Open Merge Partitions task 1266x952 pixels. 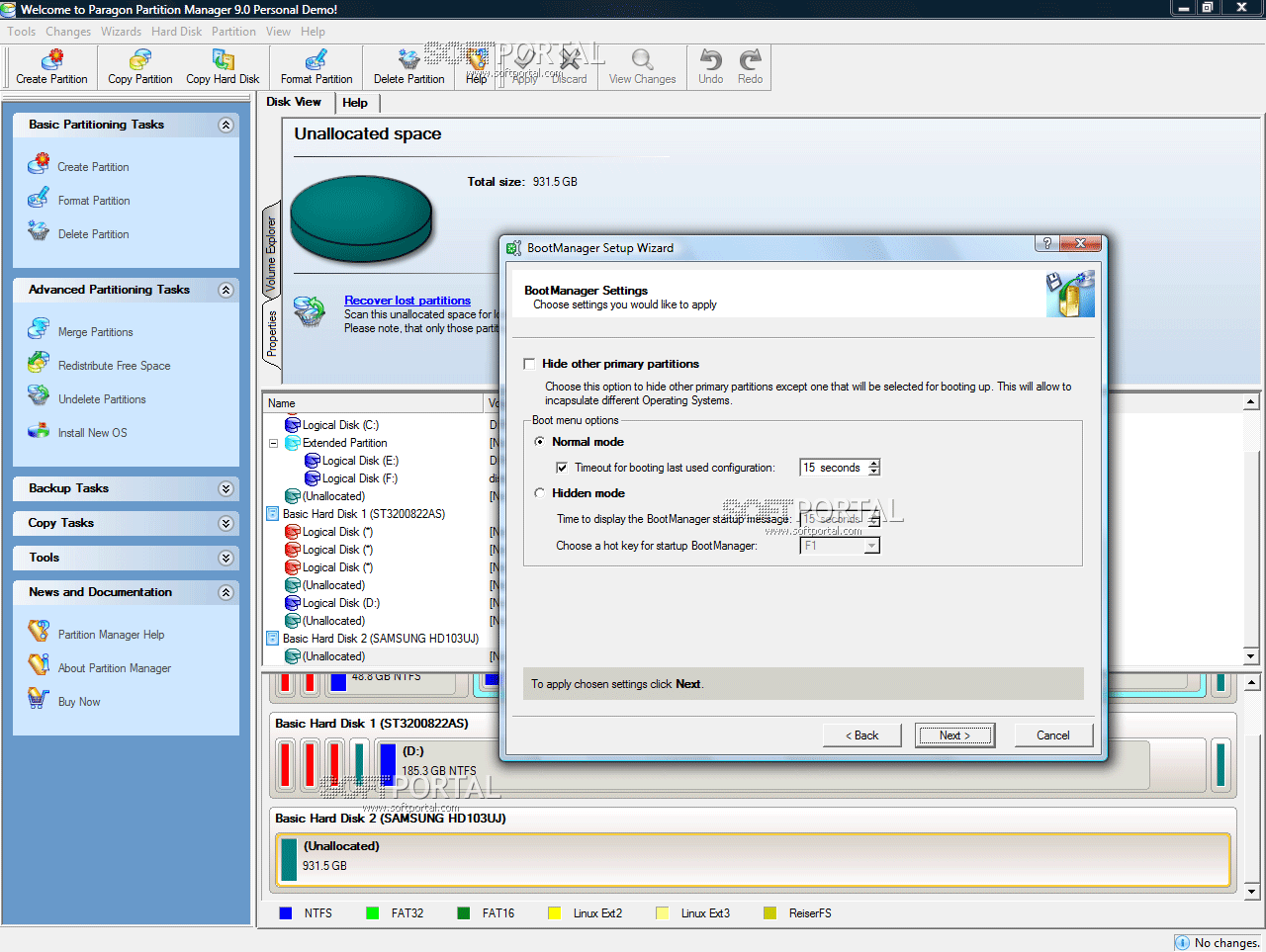pos(95,332)
